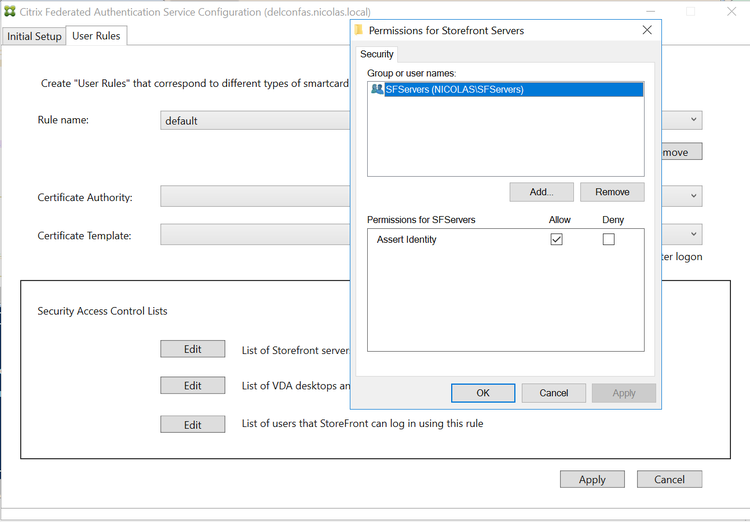The image size is (750, 522).
Task: Click Apply in the main Citrix FAS window
Action: tap(592, 479)
